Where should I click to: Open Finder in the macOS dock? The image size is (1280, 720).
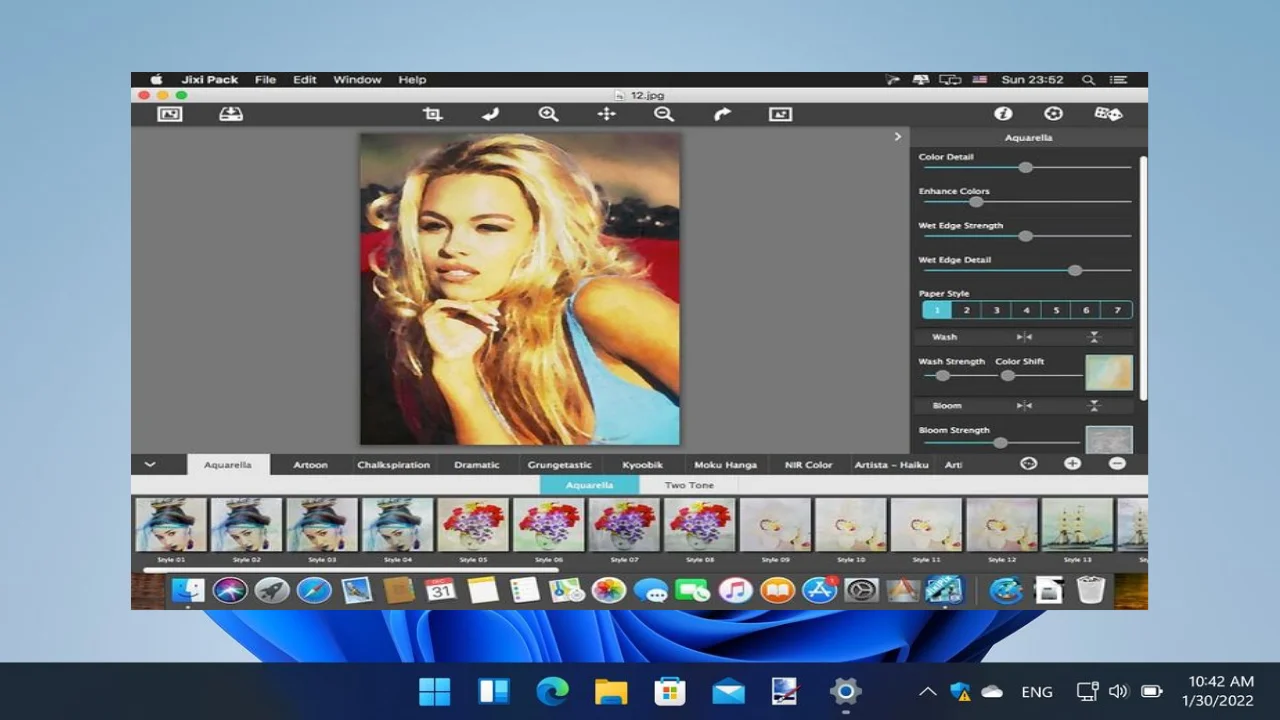click(x=187, y=591)
